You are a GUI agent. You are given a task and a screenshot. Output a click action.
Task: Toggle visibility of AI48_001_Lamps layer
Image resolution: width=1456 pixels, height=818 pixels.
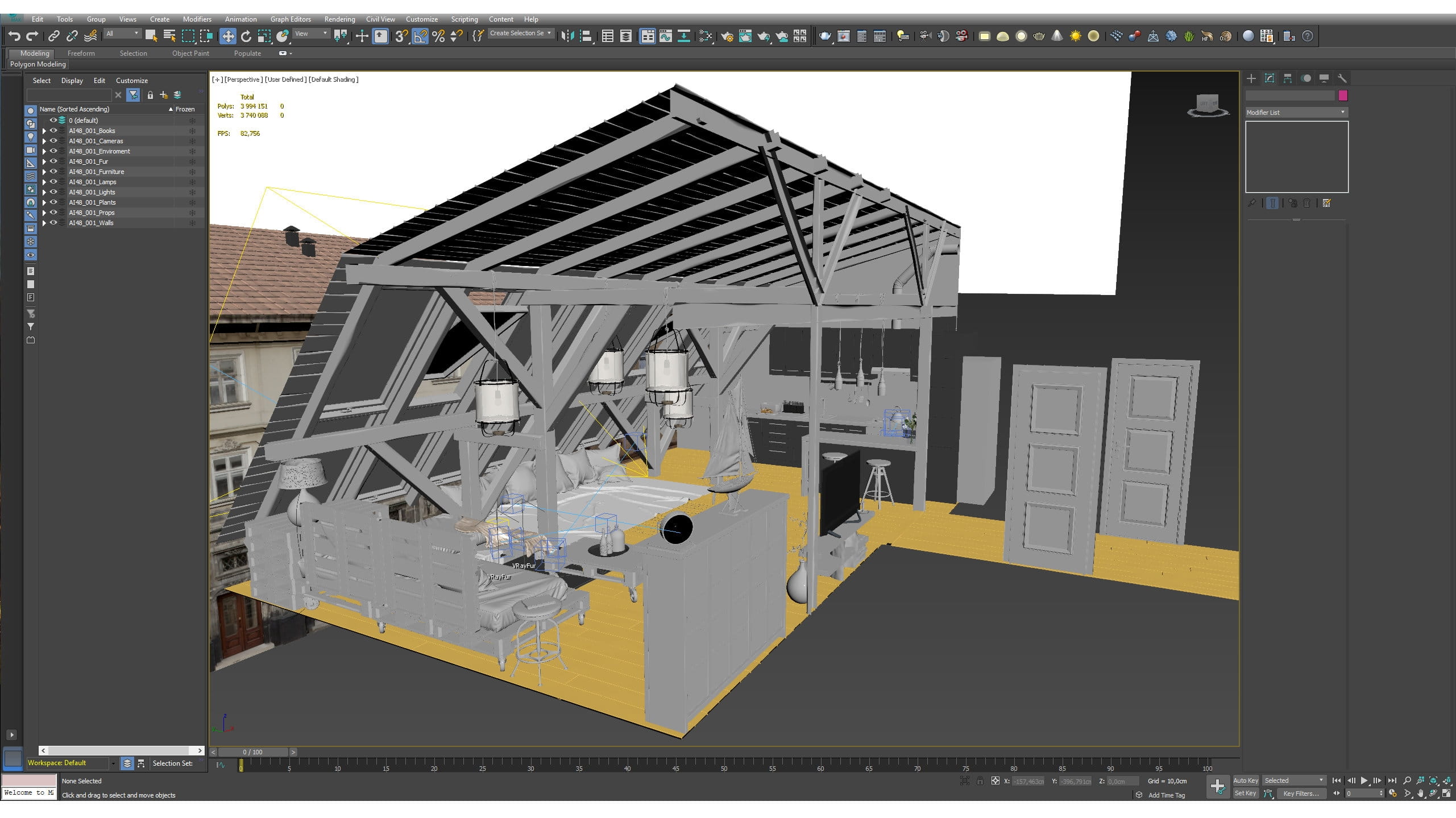click(x=53, y=182)
